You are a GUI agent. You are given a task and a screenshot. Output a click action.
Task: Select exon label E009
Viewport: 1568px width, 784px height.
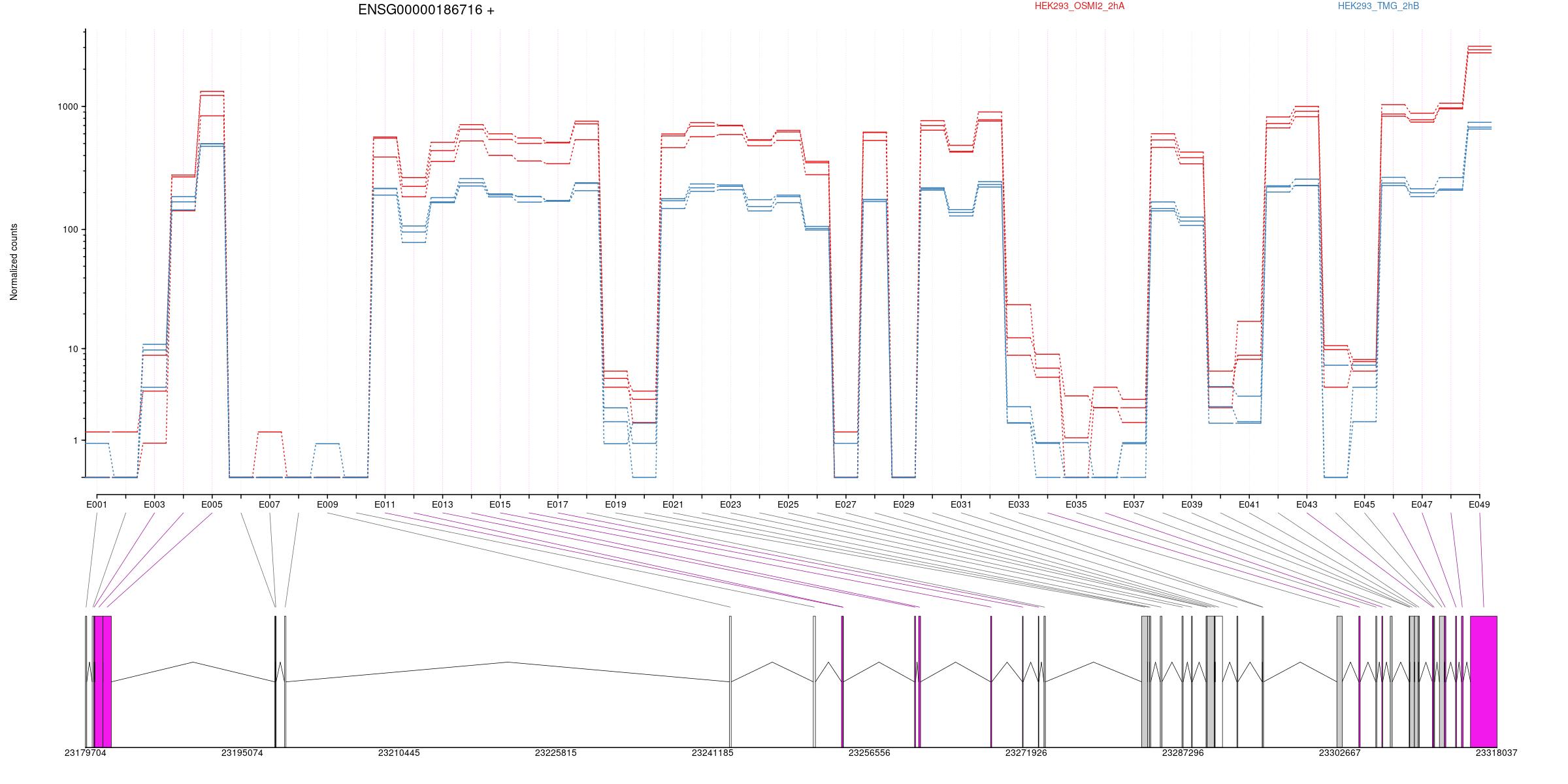point(327,504)
